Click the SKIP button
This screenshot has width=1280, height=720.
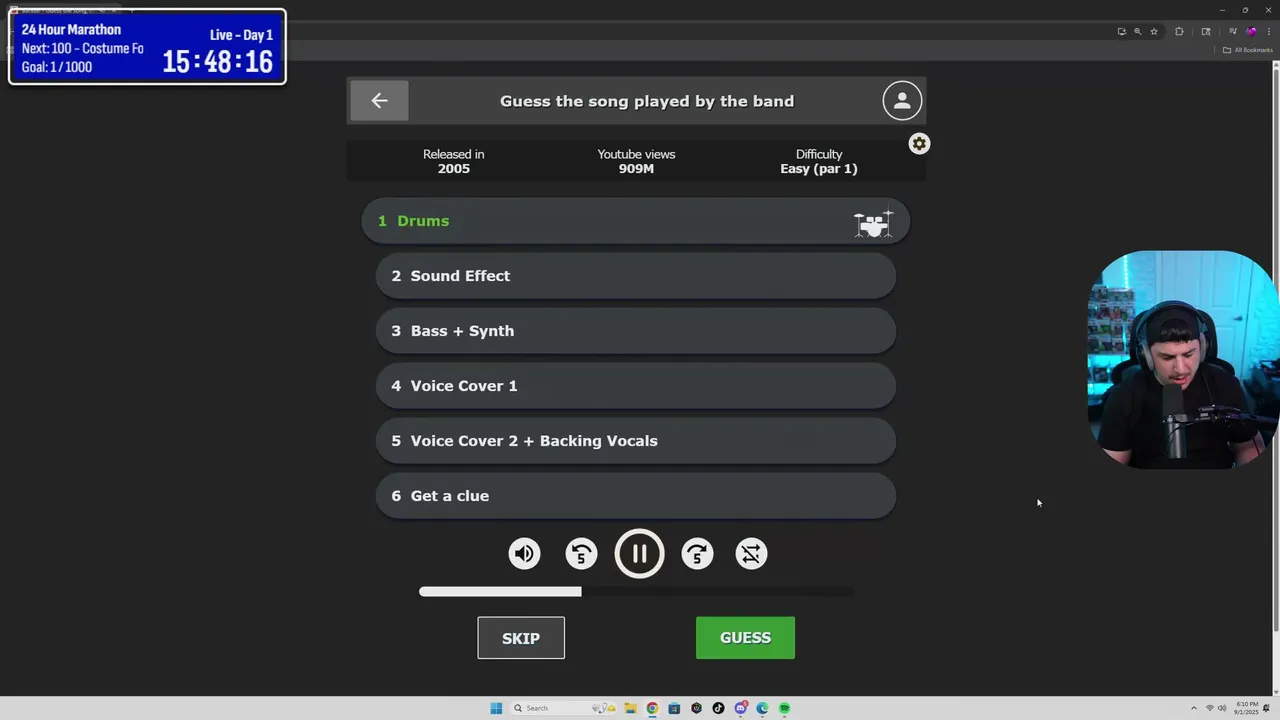pyautogui.click(x=521, y=638)
